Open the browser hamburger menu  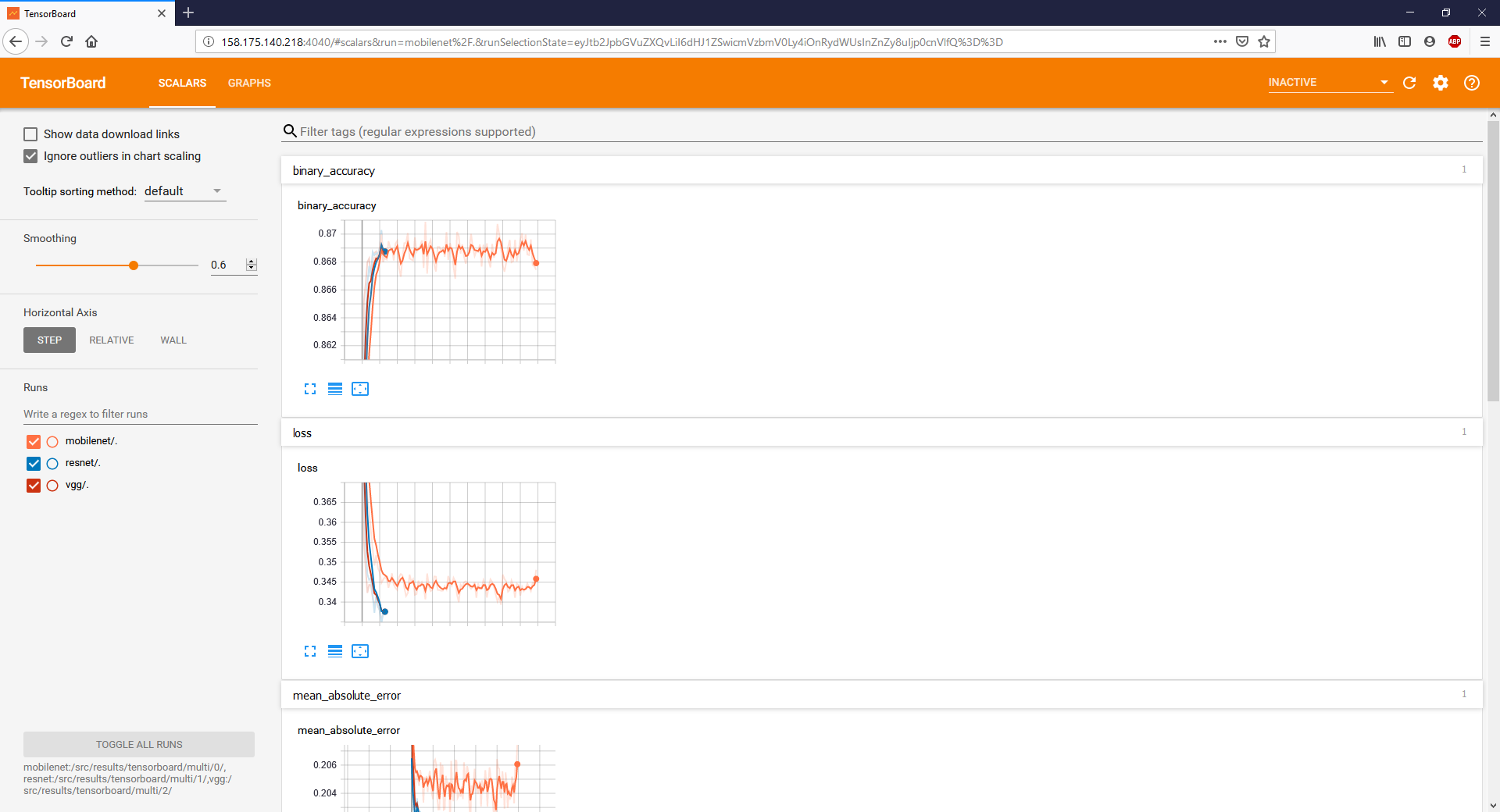(x=1485, y=41)
